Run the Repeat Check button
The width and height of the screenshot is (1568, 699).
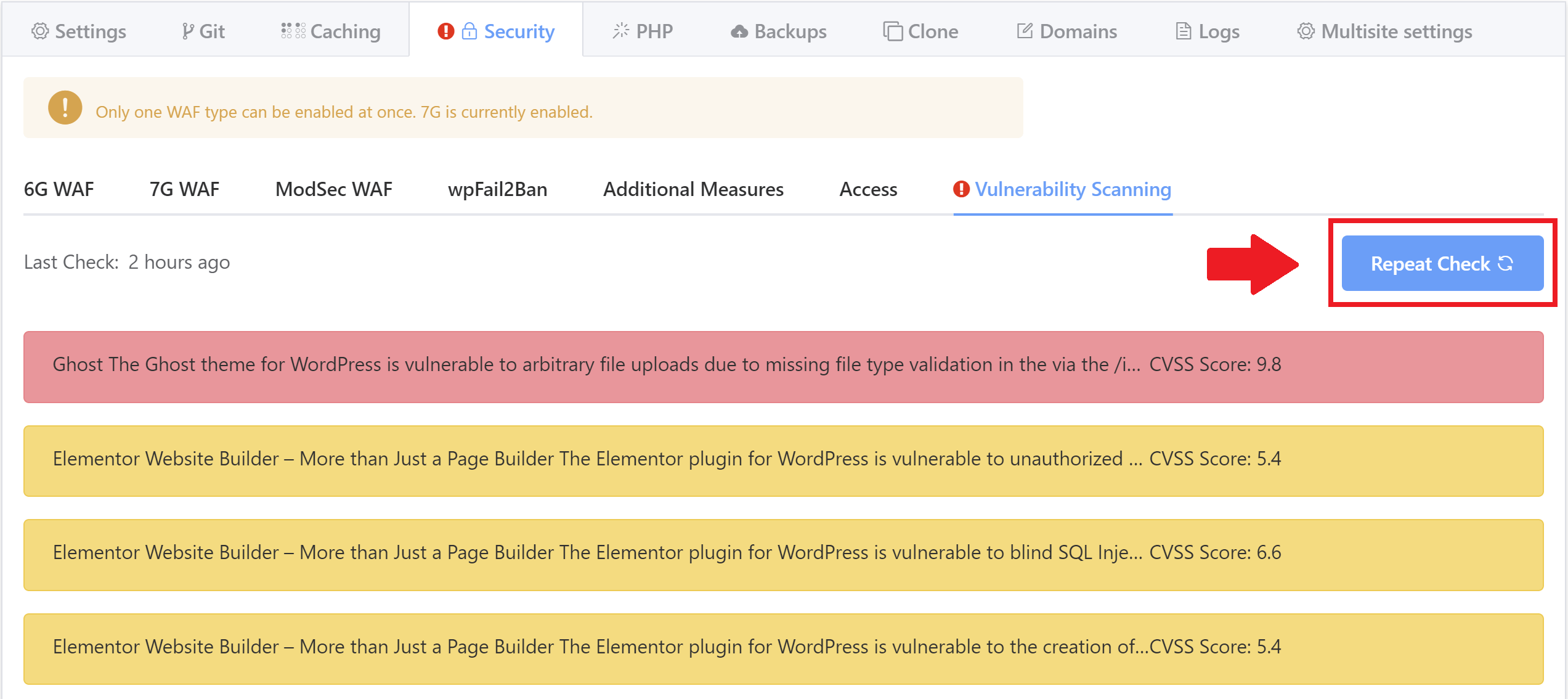tap(1443, 263)
